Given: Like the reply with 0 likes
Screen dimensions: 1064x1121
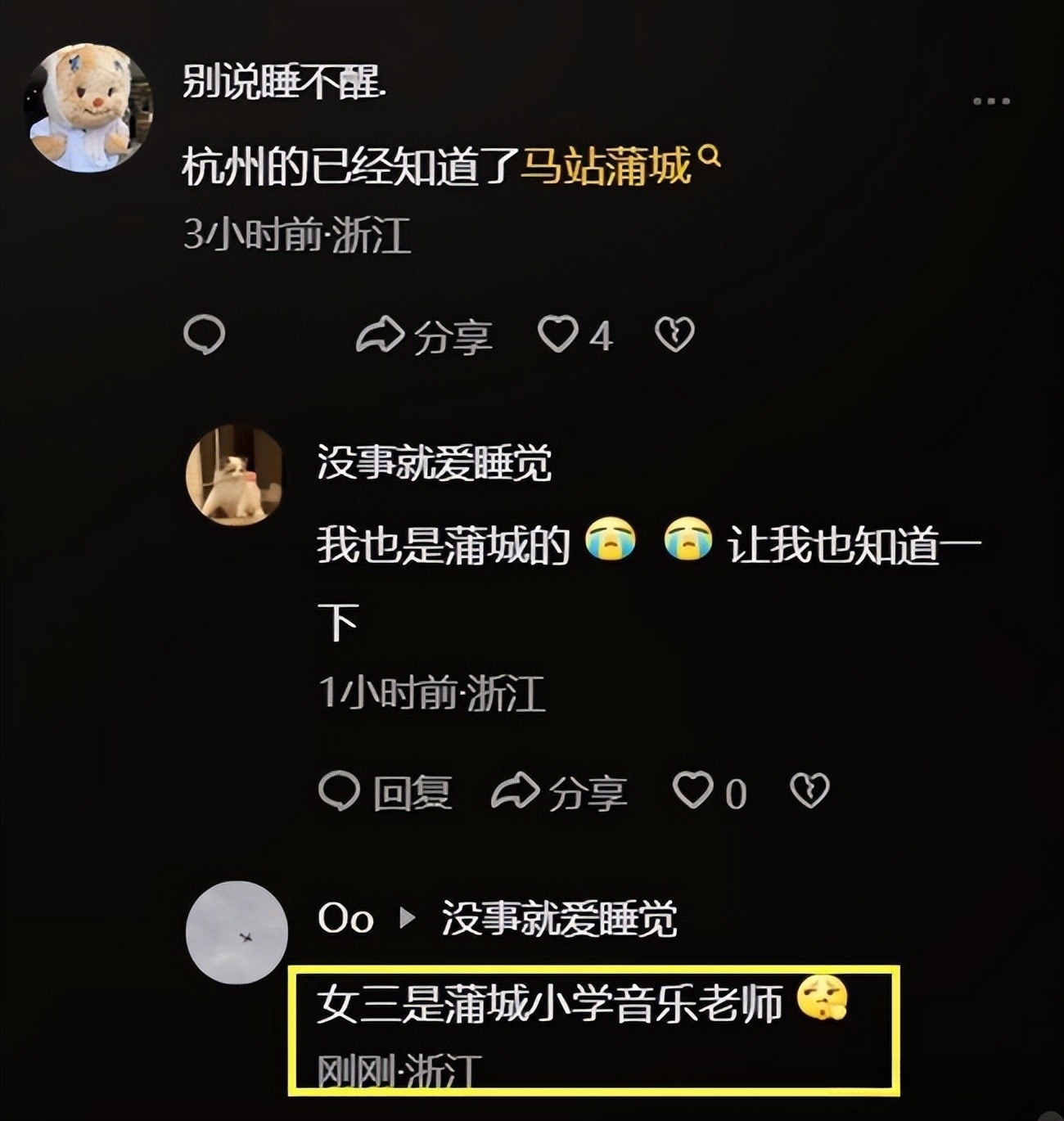Looking at the screenshot, I should [710, 791].
